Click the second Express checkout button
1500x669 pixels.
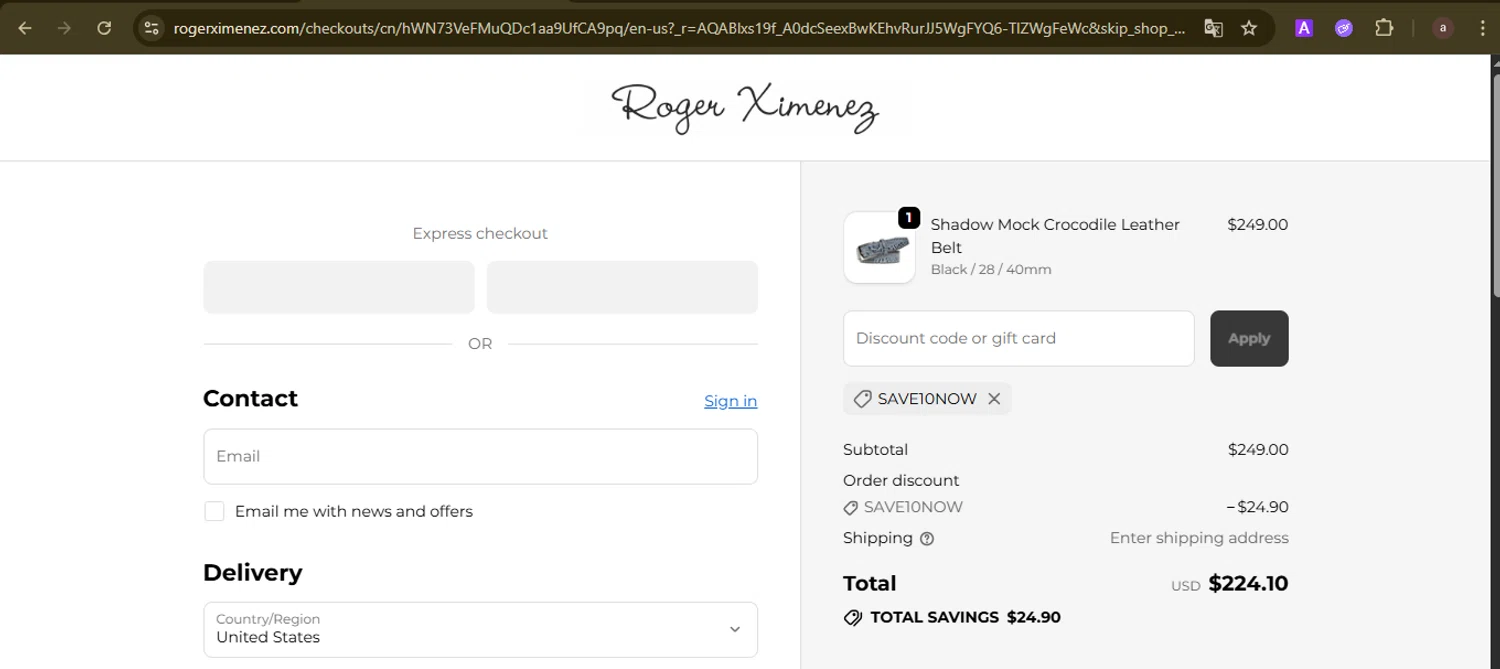pos(622,287)
